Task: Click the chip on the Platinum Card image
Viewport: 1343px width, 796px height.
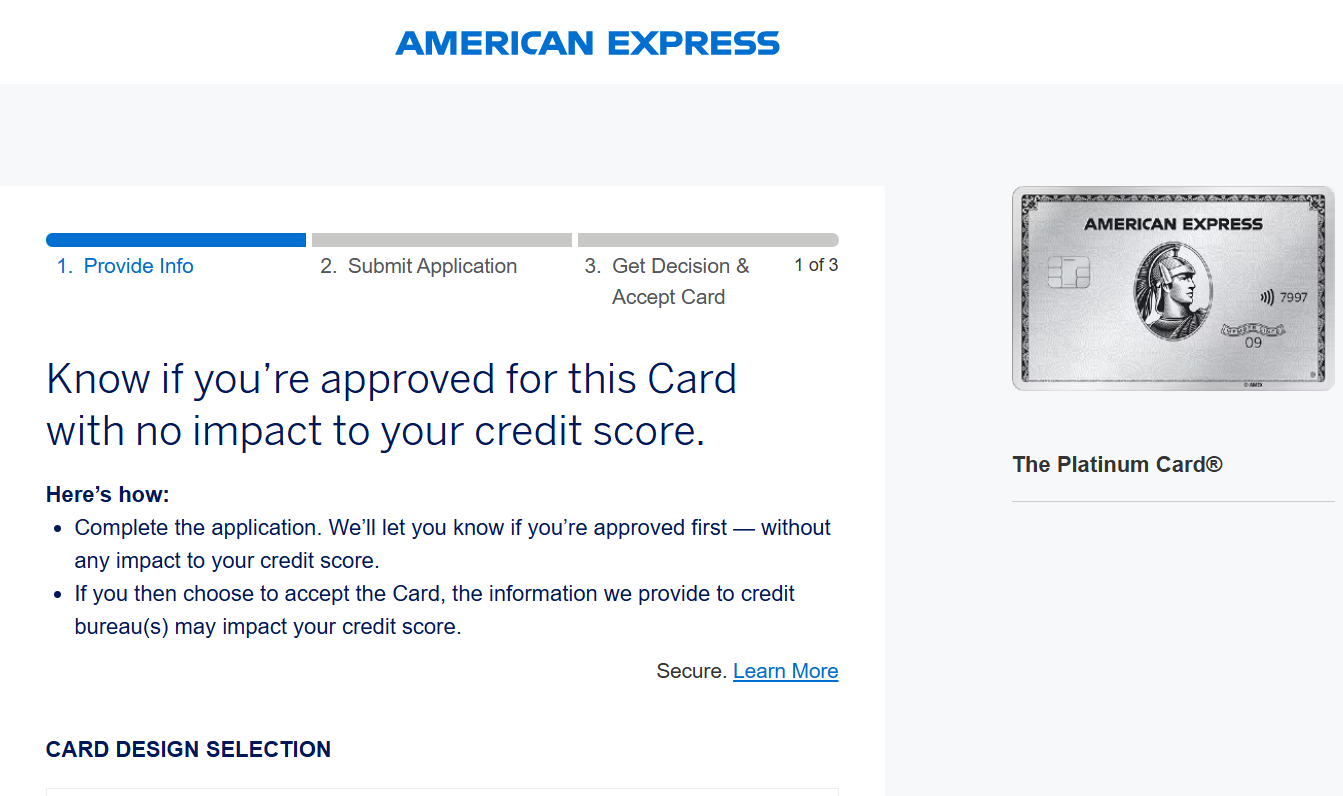Action: pos(1068,273)
